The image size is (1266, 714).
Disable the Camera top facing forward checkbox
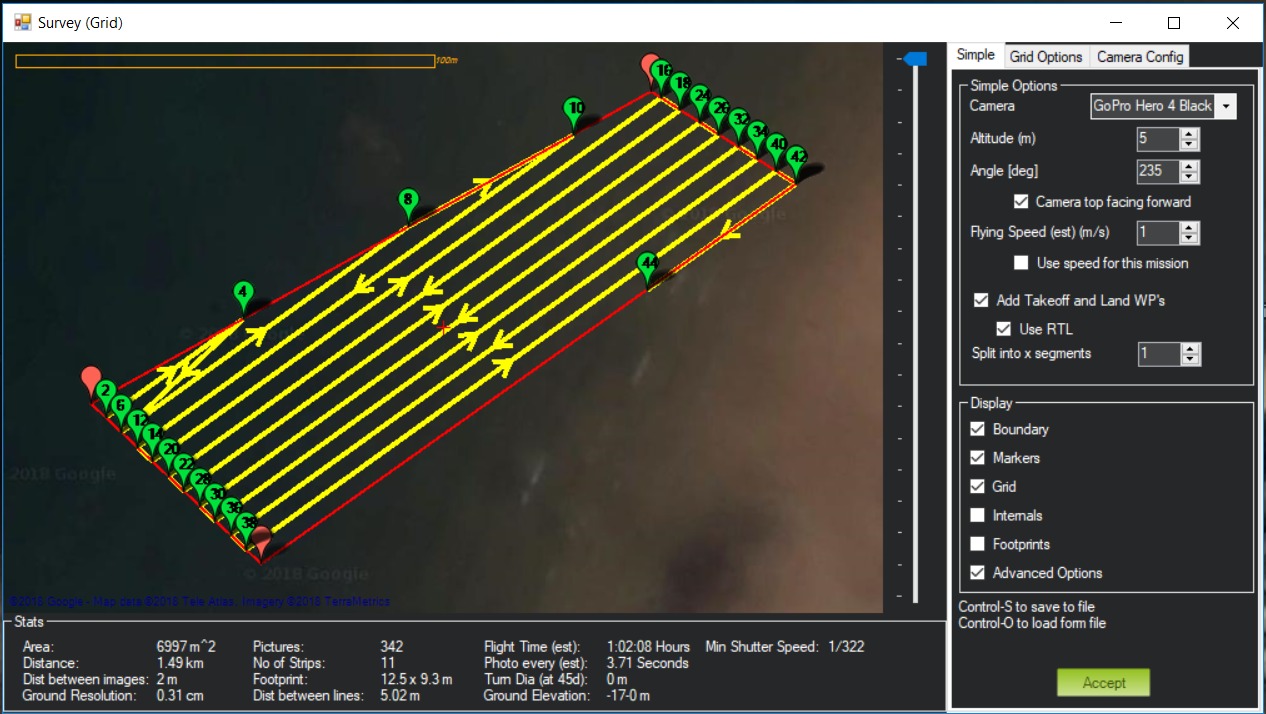point(1021,202)
